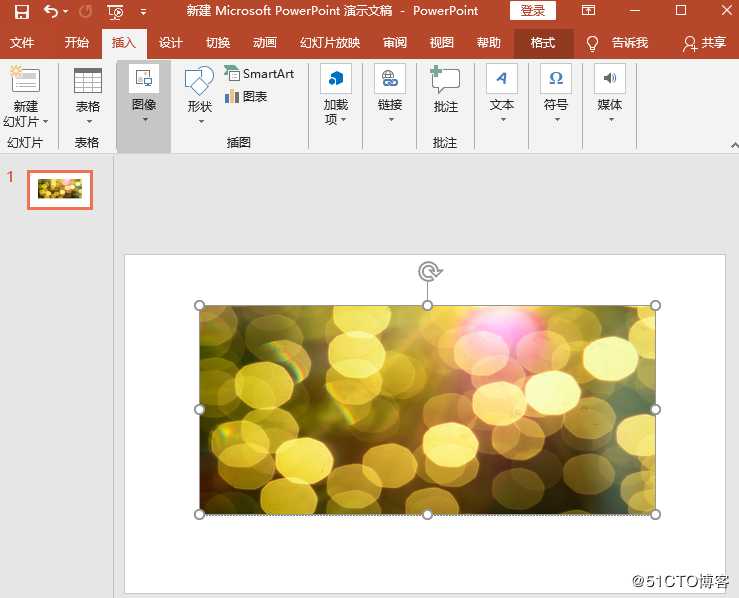Click the picture's bottom-right sizing handle

point(655,515)
